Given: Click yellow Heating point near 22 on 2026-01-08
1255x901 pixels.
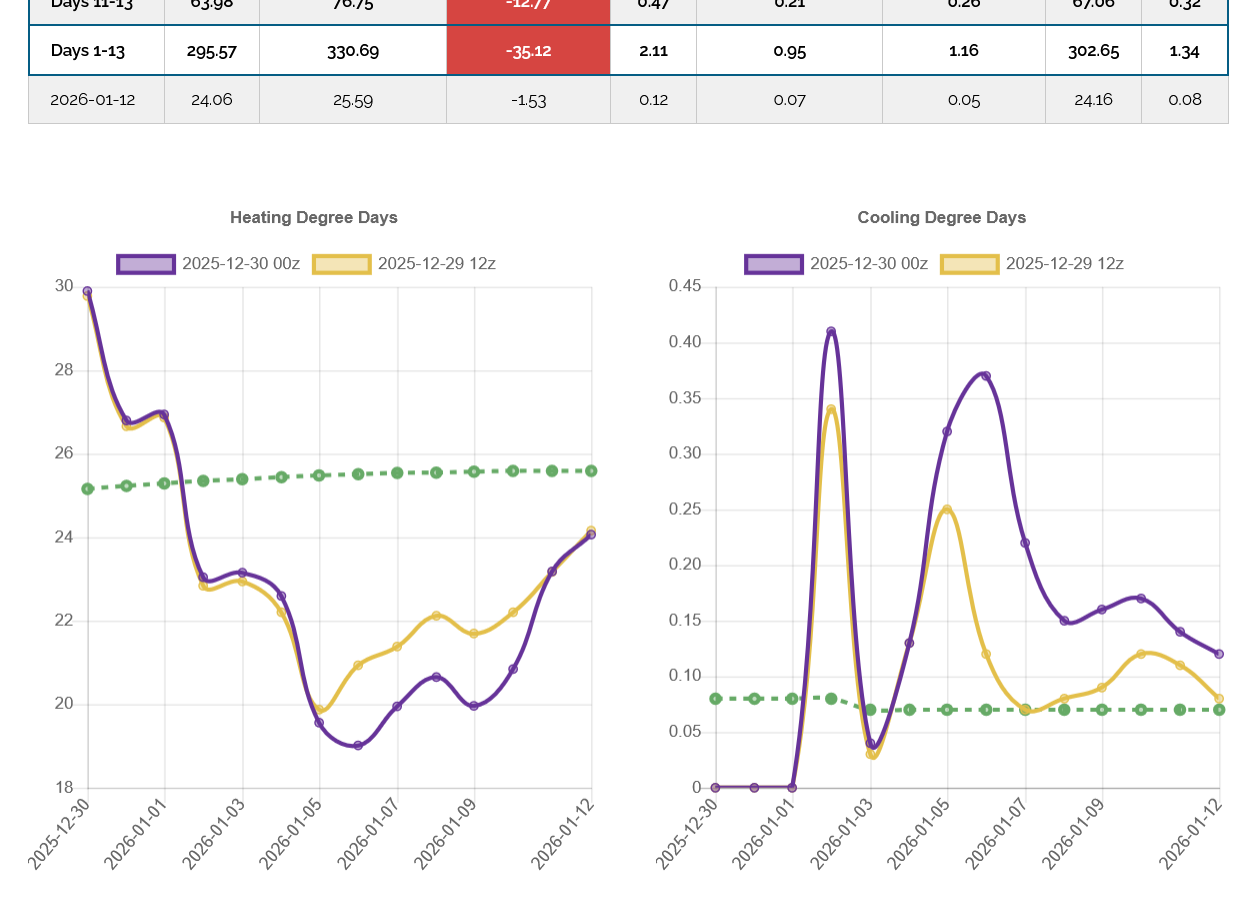Looking at the screenshot, I should [436, 616].
